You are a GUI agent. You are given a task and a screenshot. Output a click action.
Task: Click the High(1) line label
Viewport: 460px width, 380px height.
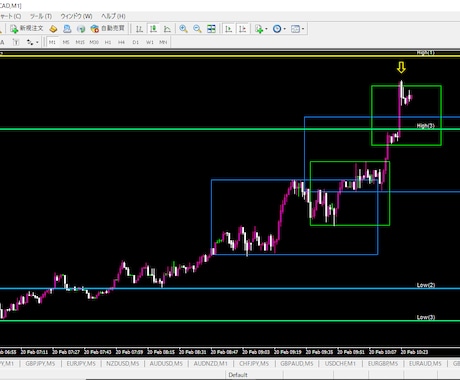click(426, 52)
